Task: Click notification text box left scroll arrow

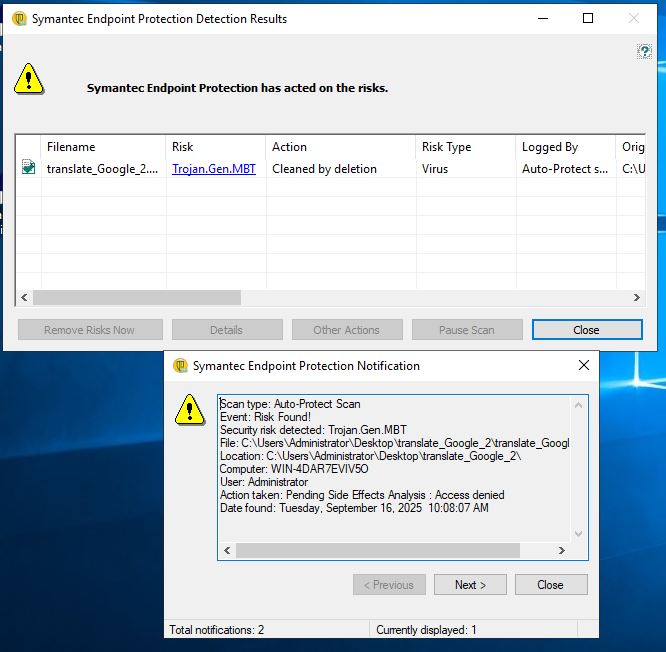Action: (227, 550)
